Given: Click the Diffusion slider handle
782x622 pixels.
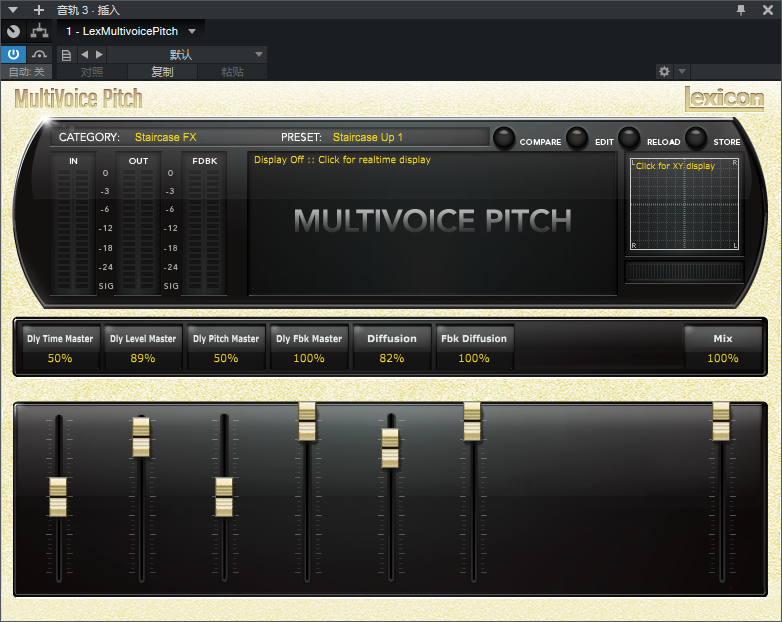Looking at the screenshot, I should (390, 448).
